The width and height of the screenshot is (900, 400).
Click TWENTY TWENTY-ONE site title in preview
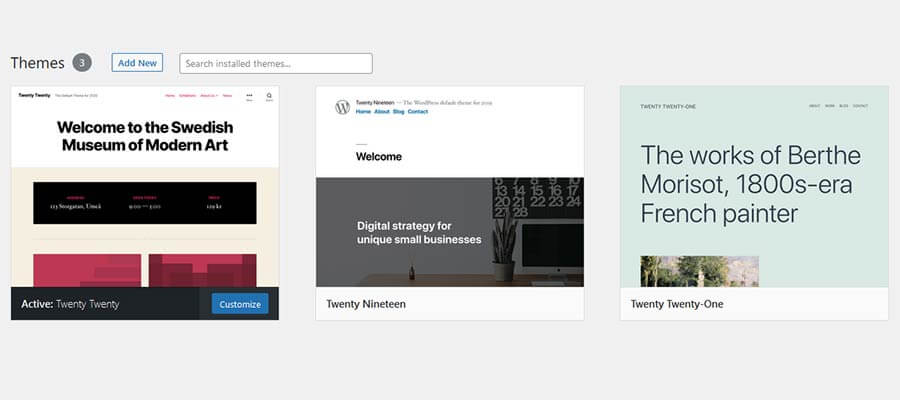[x=668, y=106]
